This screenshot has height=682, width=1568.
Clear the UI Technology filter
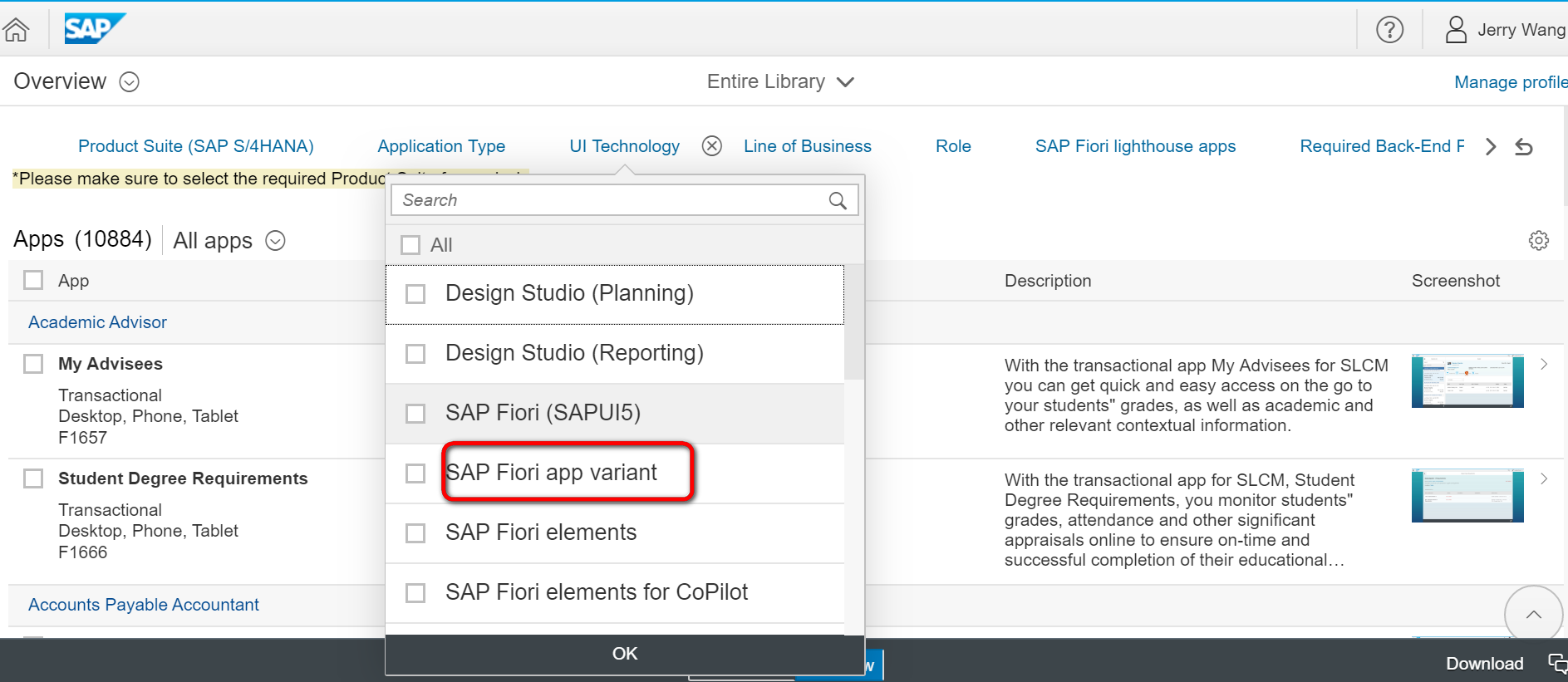(x=711, y=146)
